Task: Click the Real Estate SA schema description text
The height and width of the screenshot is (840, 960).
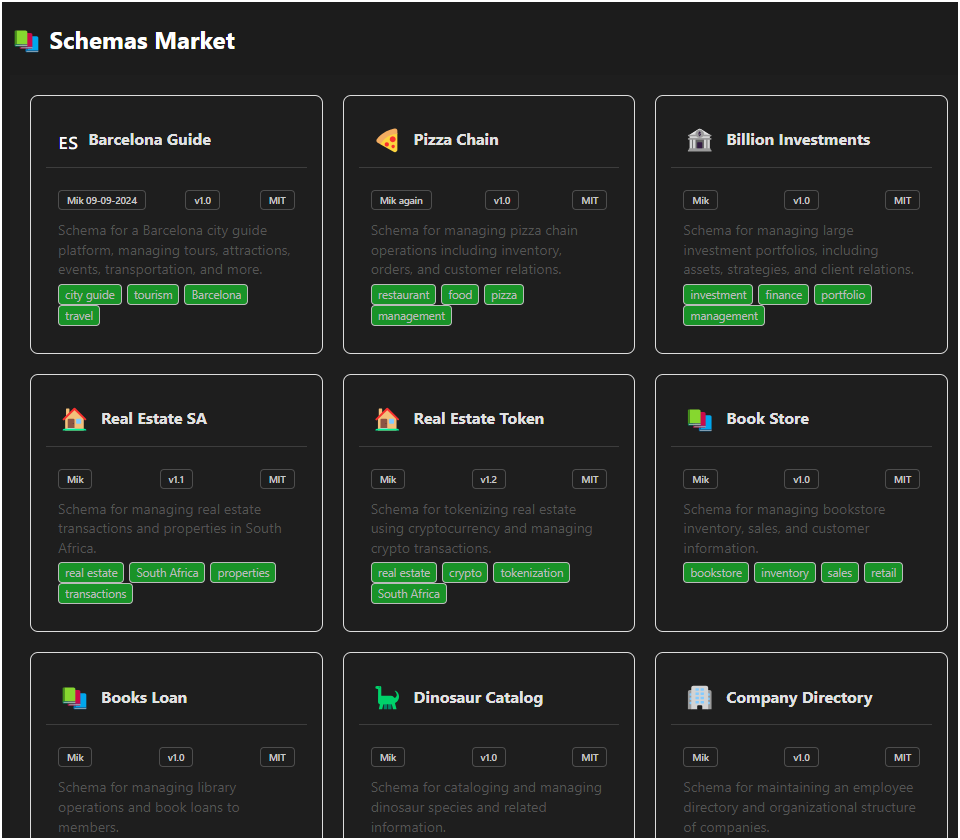Action: click(x=170, y=529)
